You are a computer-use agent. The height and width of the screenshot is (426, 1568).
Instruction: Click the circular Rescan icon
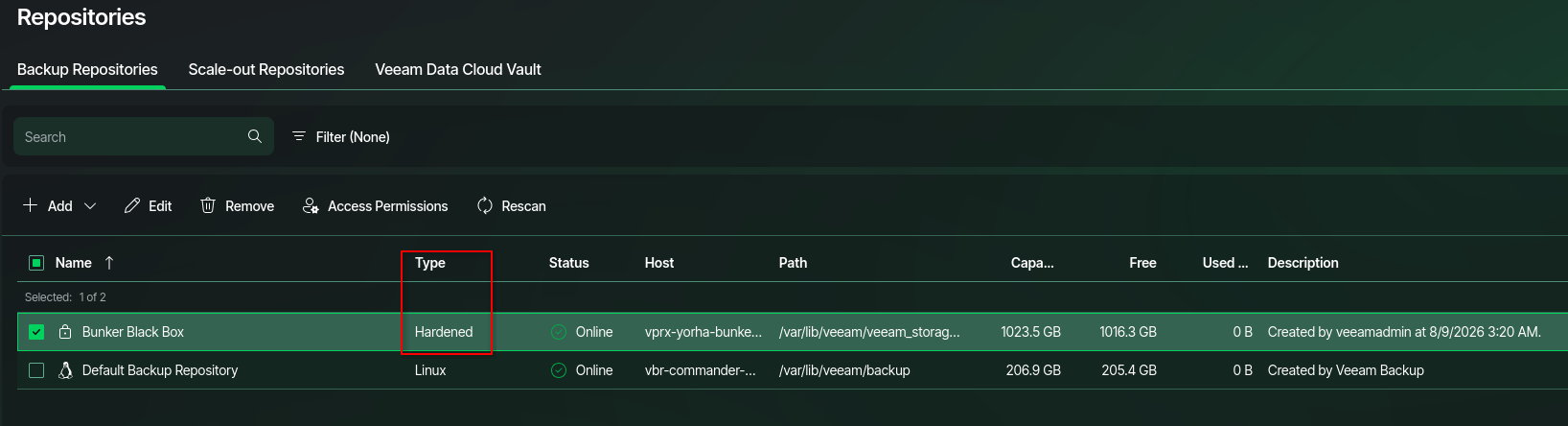point(484,205)
